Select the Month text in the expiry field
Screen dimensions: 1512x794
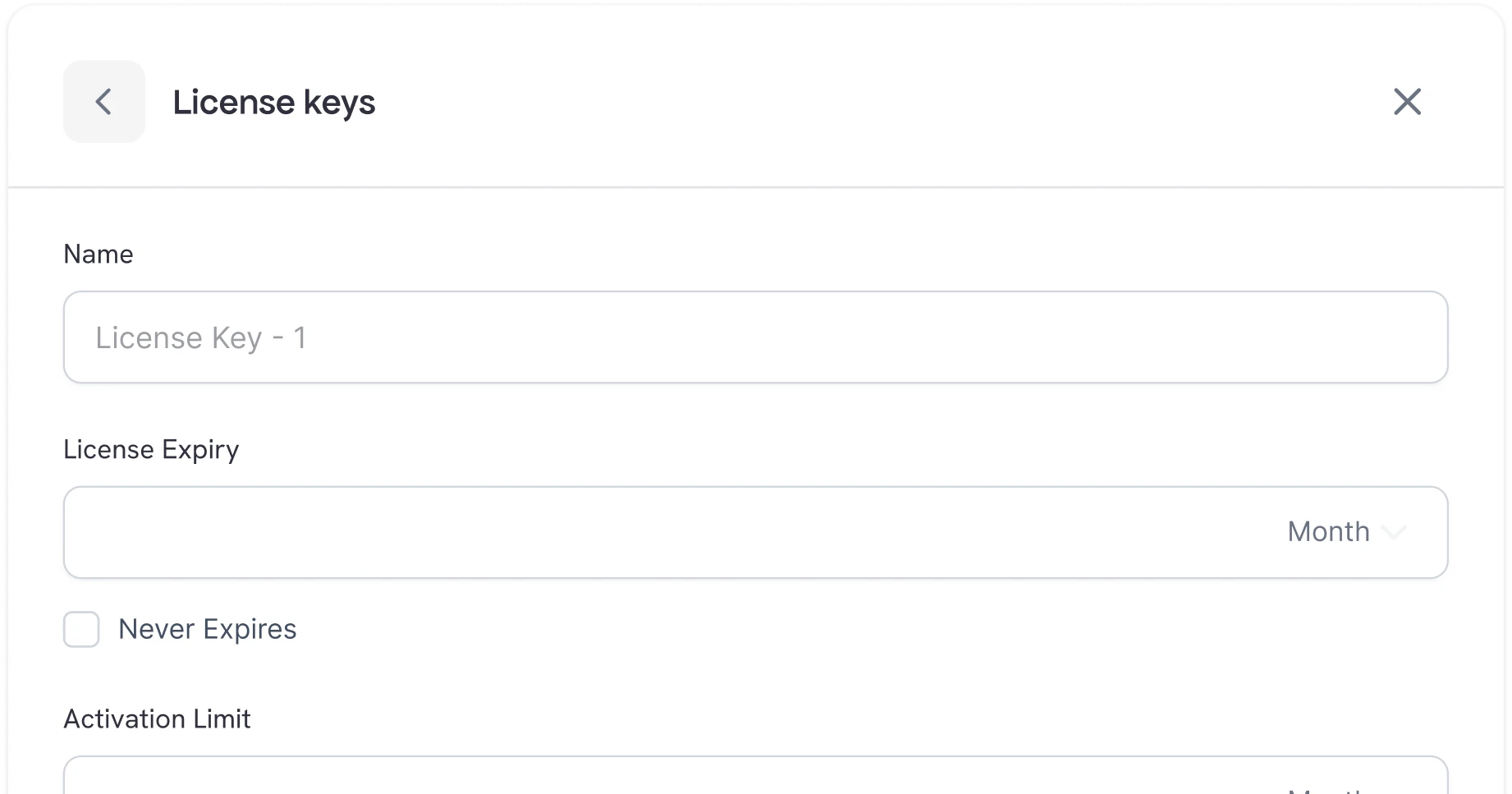tap(1328, 532)
